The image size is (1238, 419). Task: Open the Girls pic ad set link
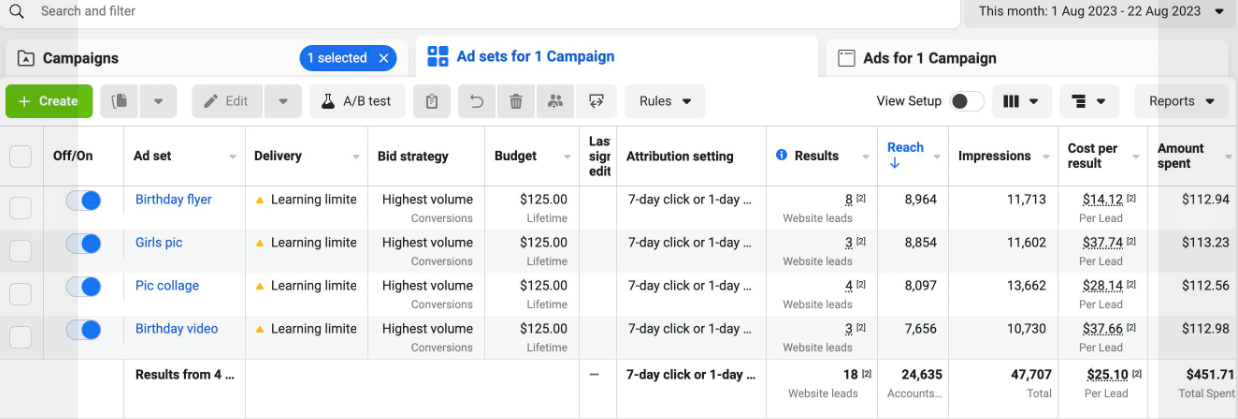click(159, 242)
